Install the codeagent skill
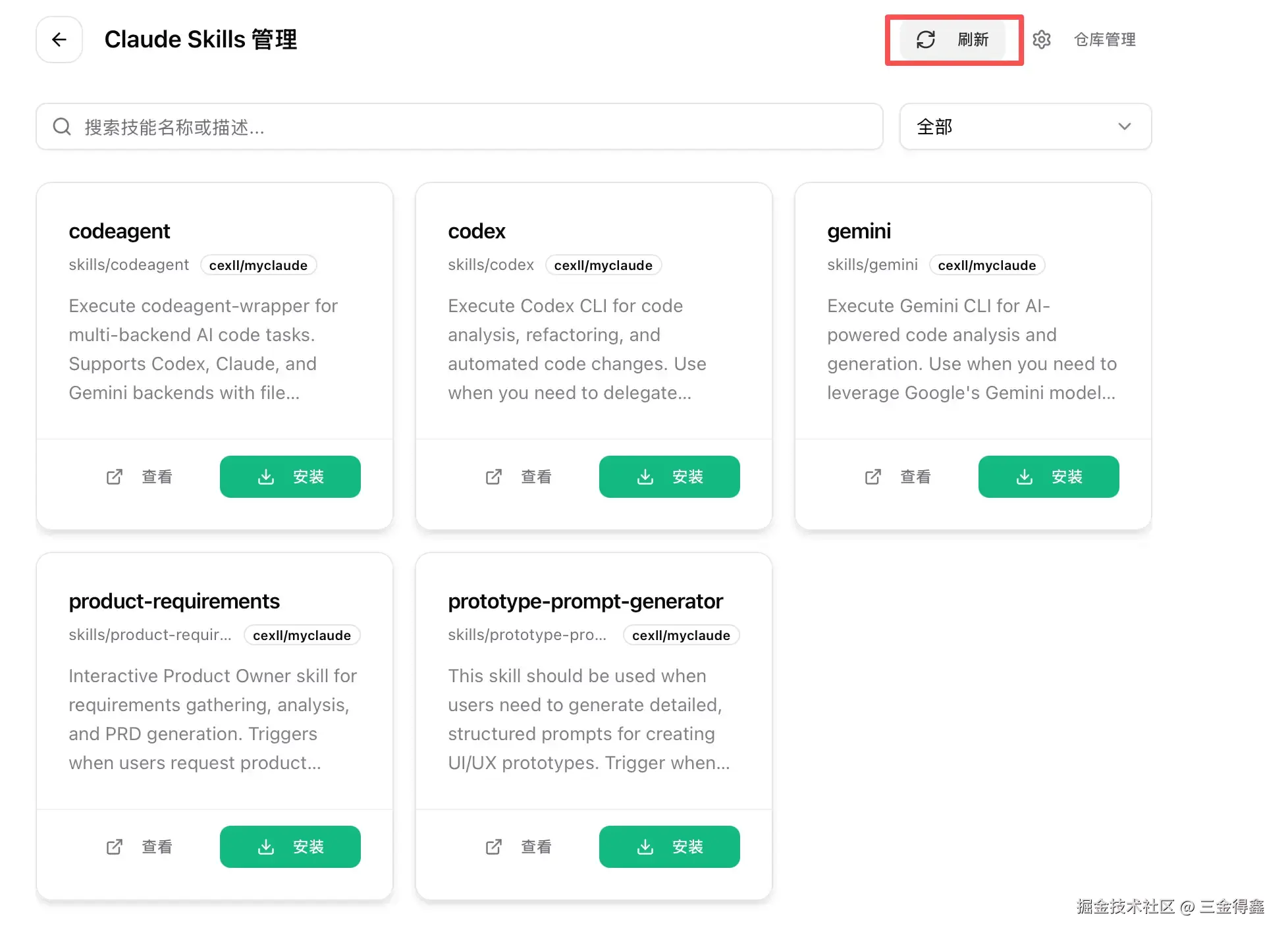The width and height of the screenshot is (1288, 939). [290, 477]
